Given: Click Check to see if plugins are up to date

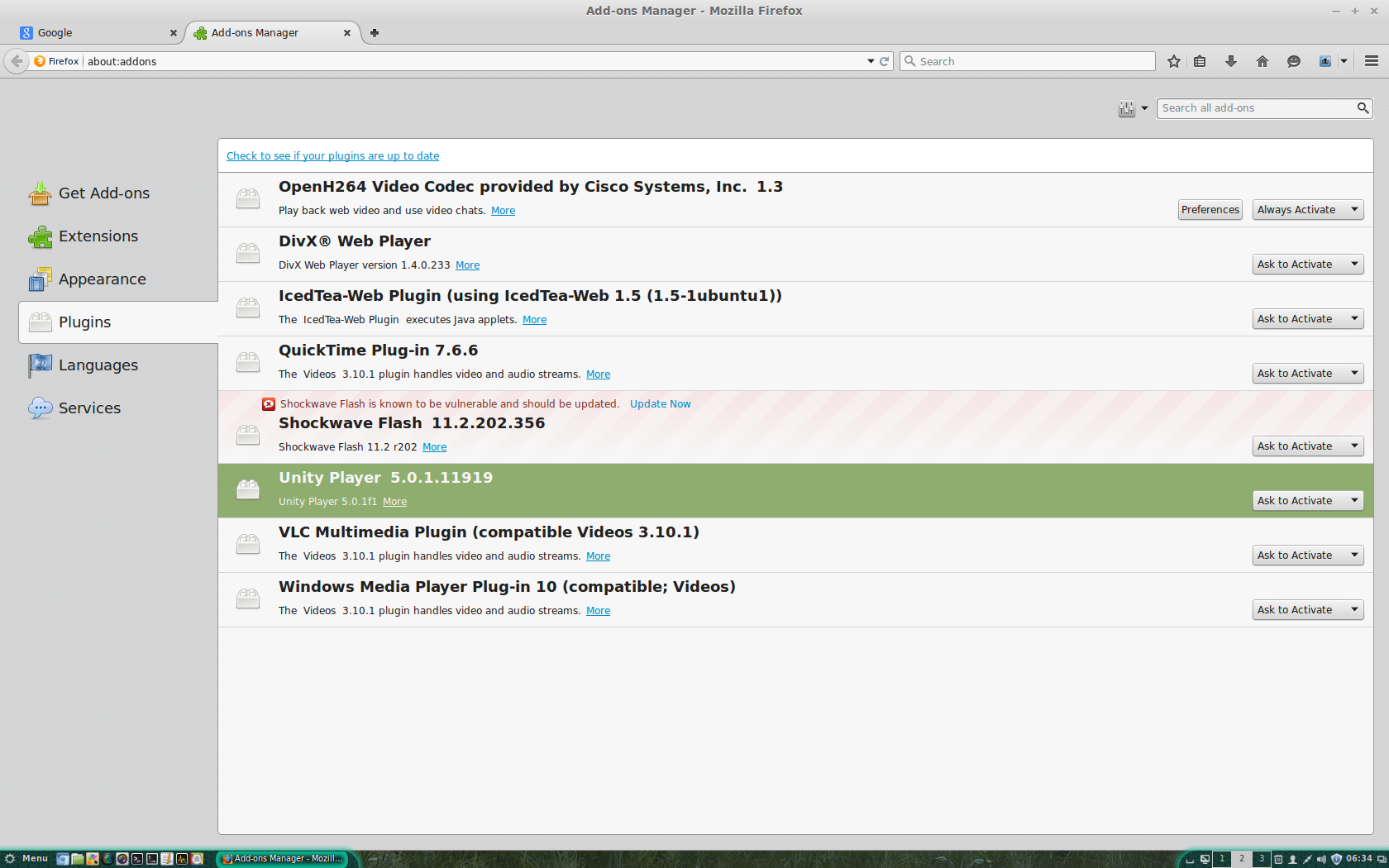Looking at the screenshot, I should (x=332, y=156).
